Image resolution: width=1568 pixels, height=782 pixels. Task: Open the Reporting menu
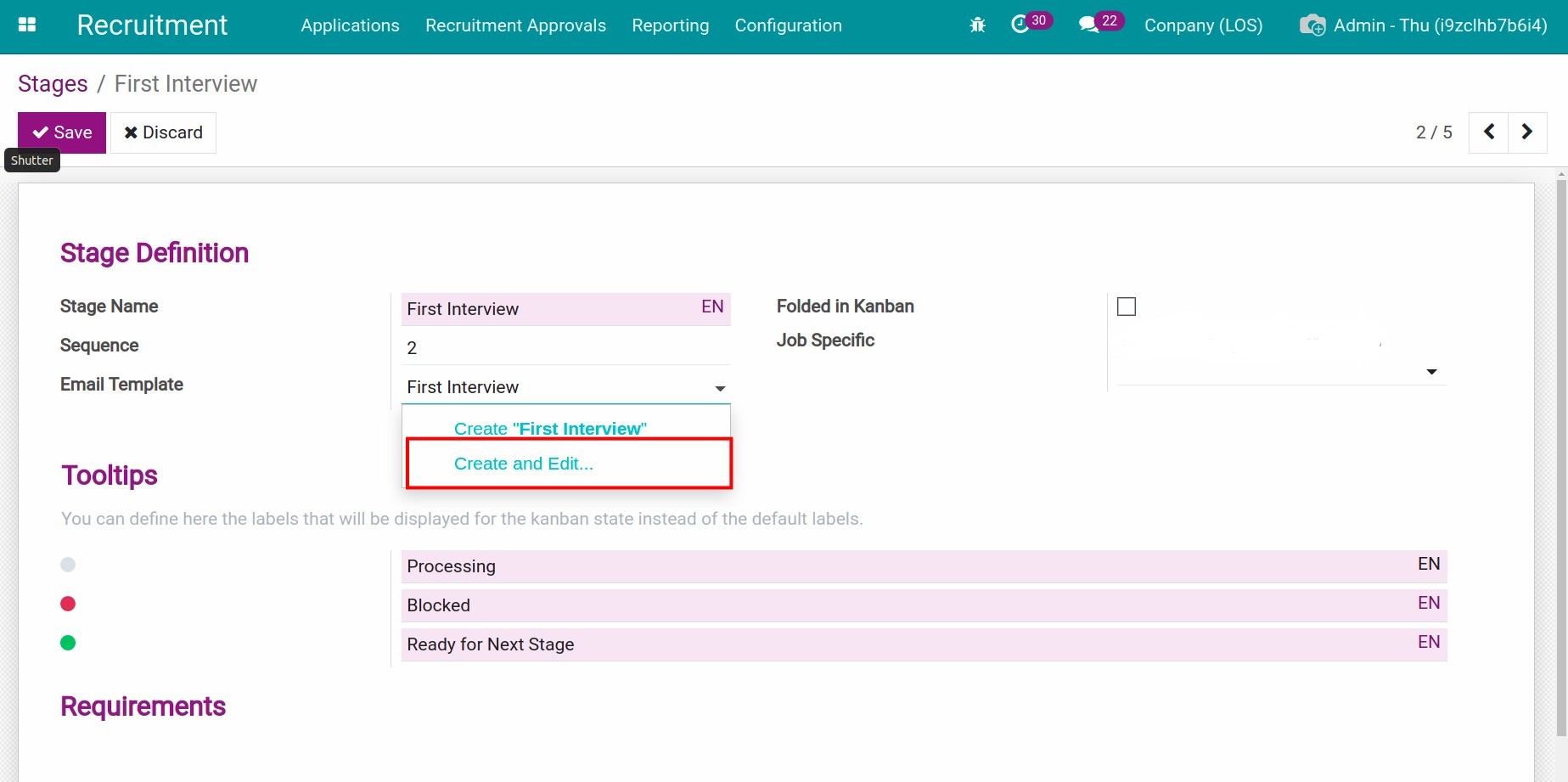(x=670, y=25)
